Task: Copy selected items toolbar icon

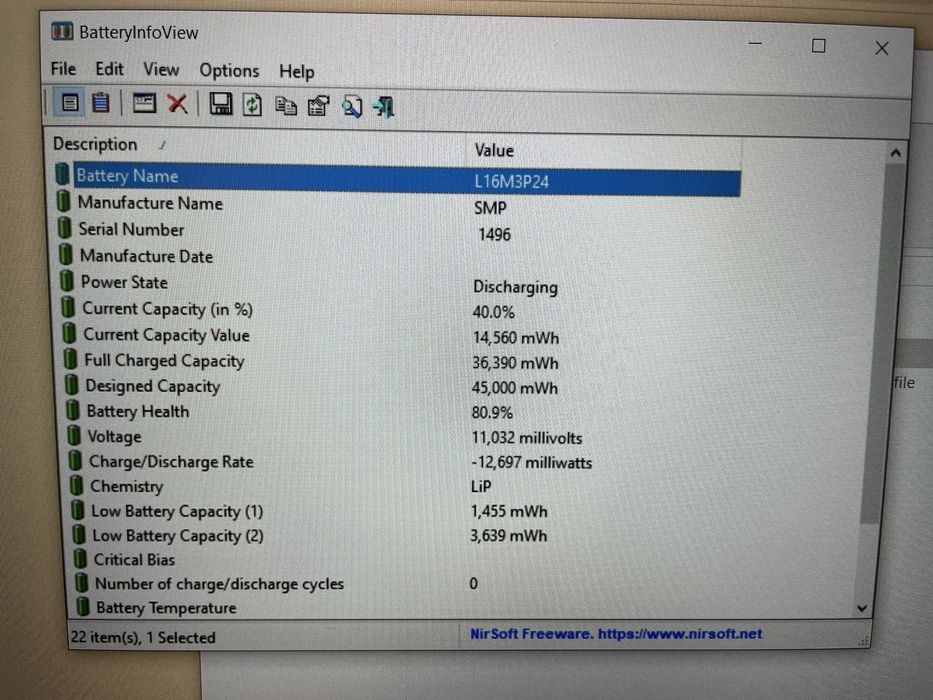Action: [286, 106]
